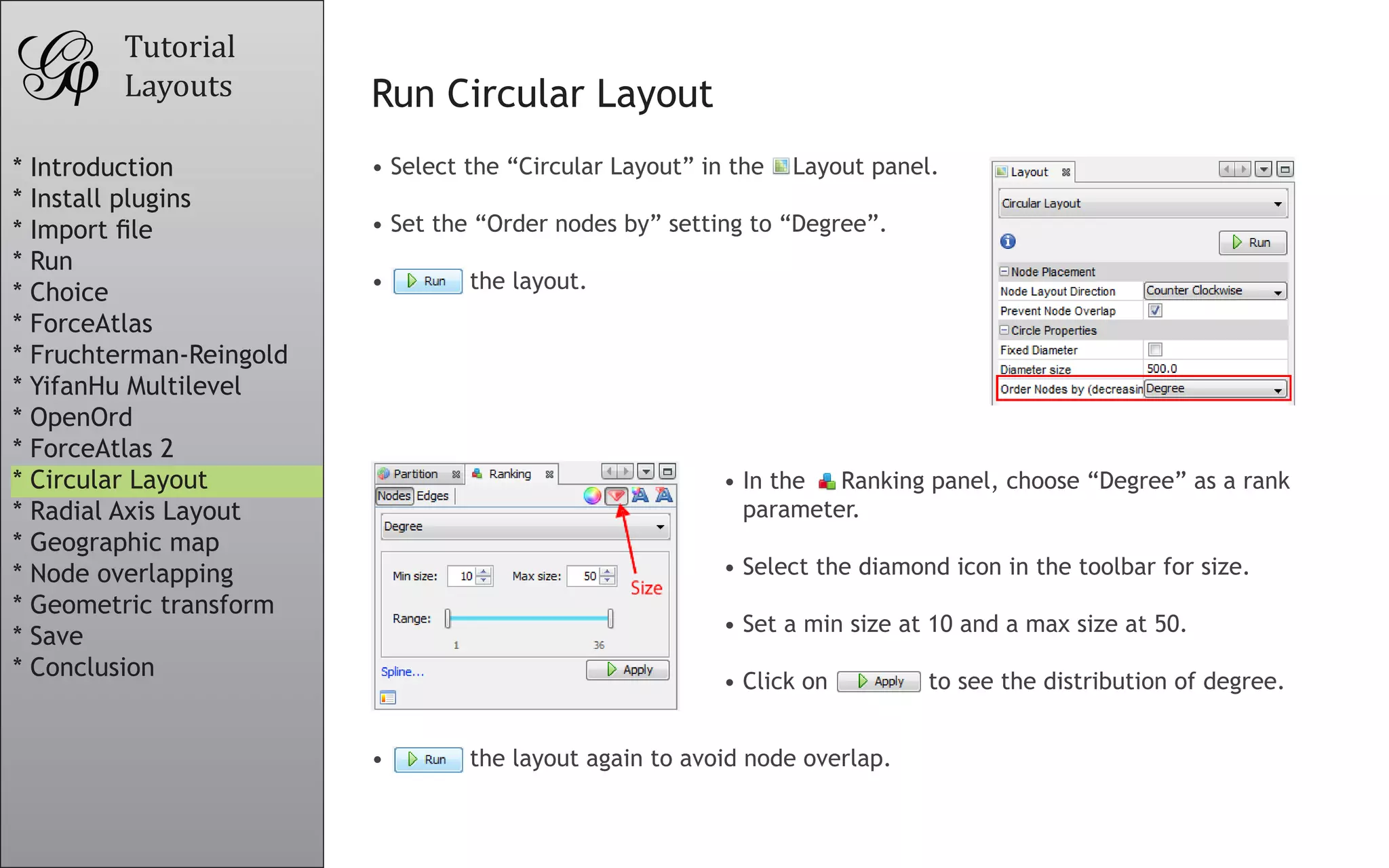Open Geographic map section
Image resolution: width=1389 pixels, height=868 pixels.
124,542
